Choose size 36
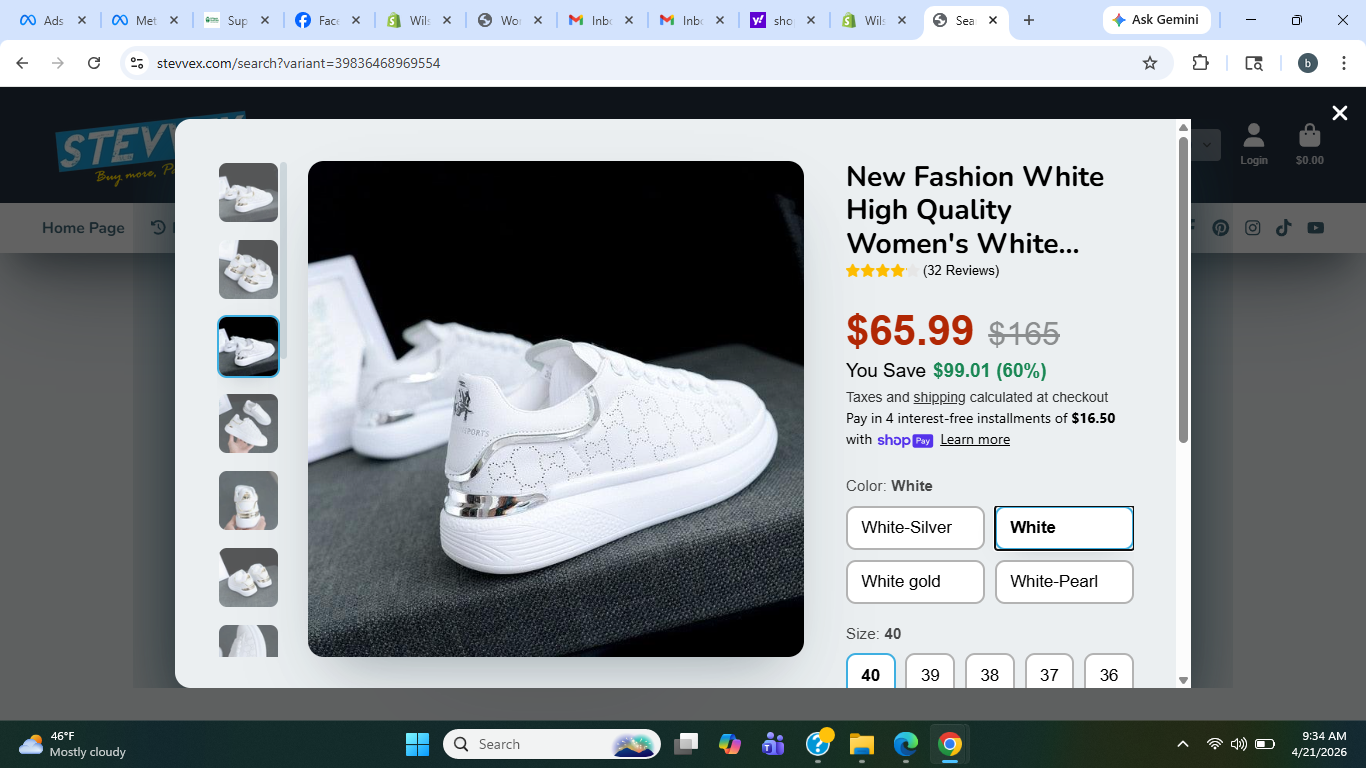 pyautogui.click(x=1109, y=672)
